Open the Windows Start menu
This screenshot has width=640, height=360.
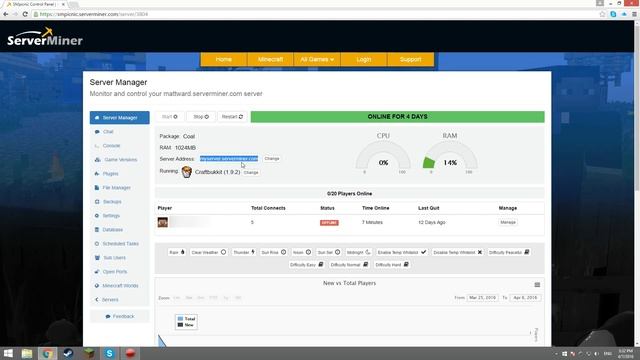8,353
